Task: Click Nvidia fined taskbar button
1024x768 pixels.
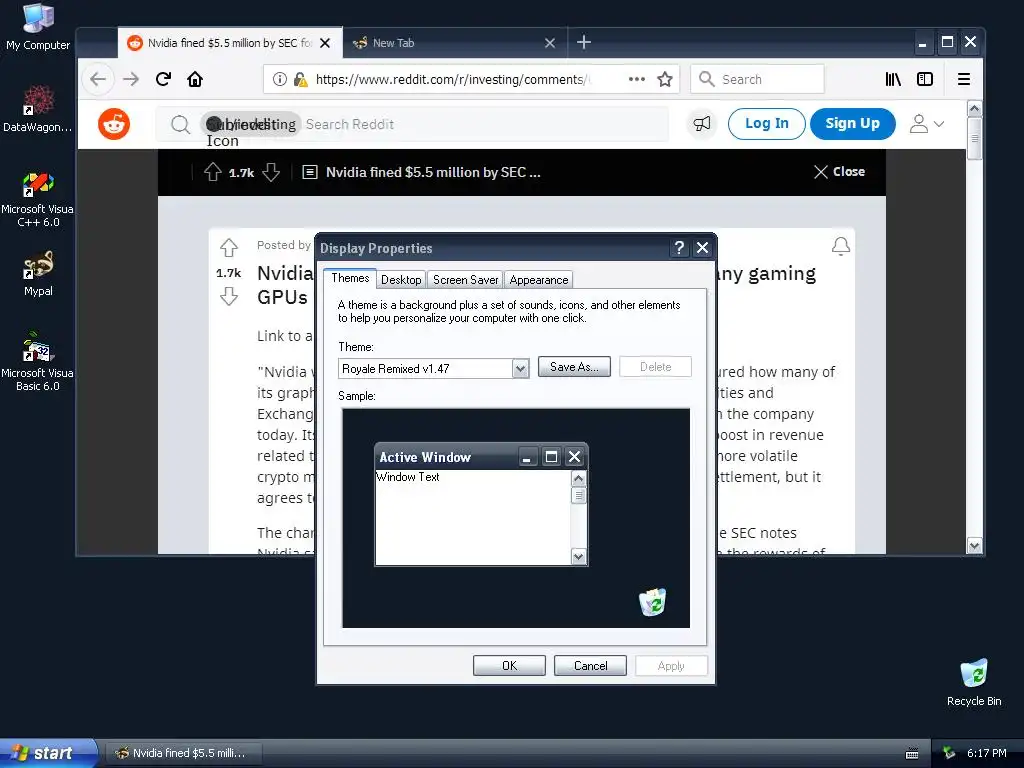Action: [x=184, y=753]
